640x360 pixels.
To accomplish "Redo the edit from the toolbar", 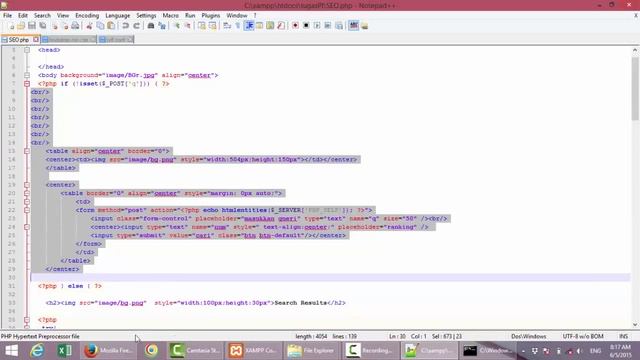I will pyautogui.click(x=137, y=26).
